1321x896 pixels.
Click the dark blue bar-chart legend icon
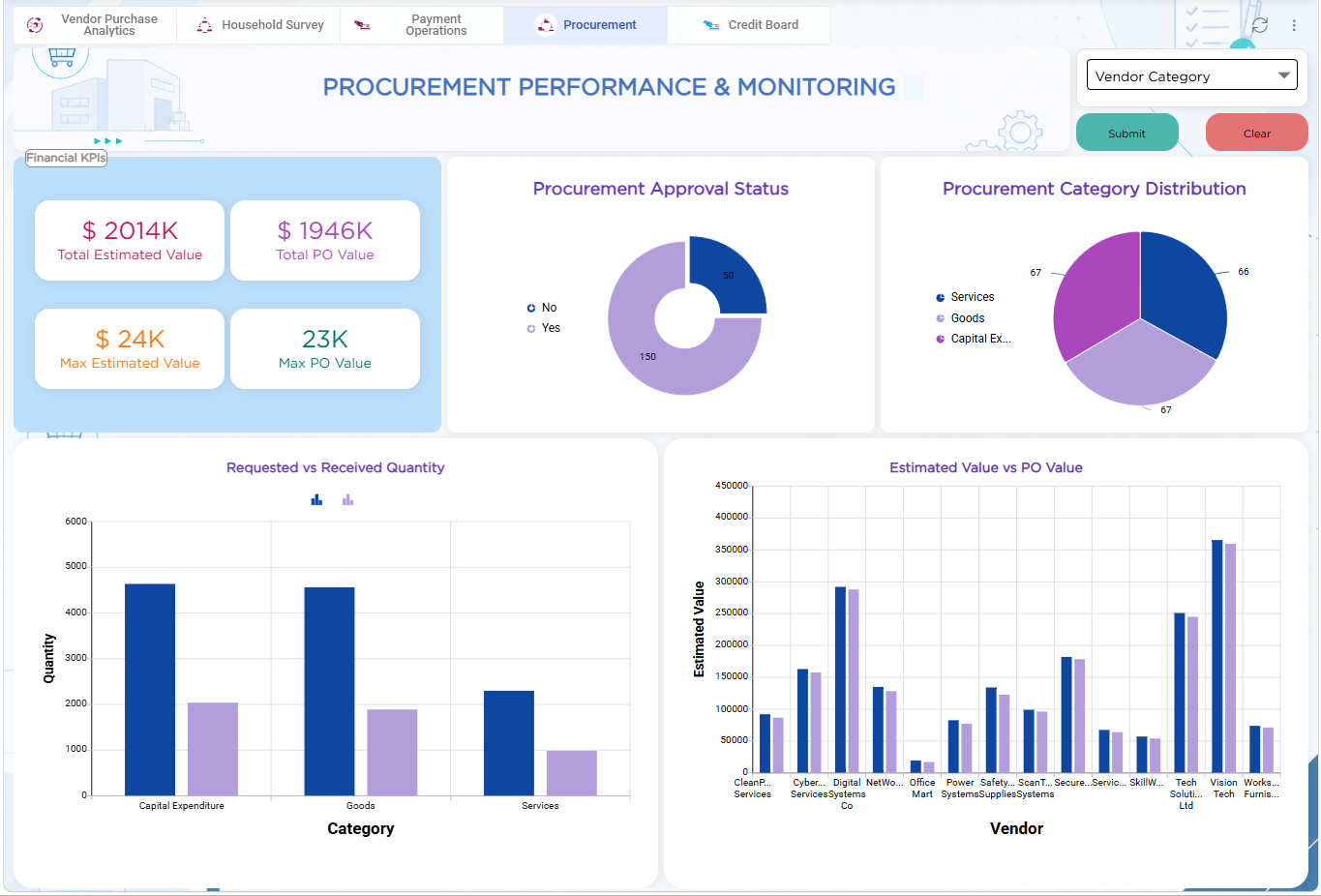(316, 500)
